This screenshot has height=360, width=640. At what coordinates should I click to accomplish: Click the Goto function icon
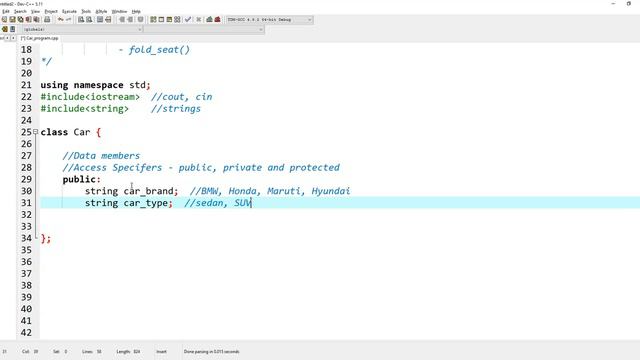pos(100,20)
